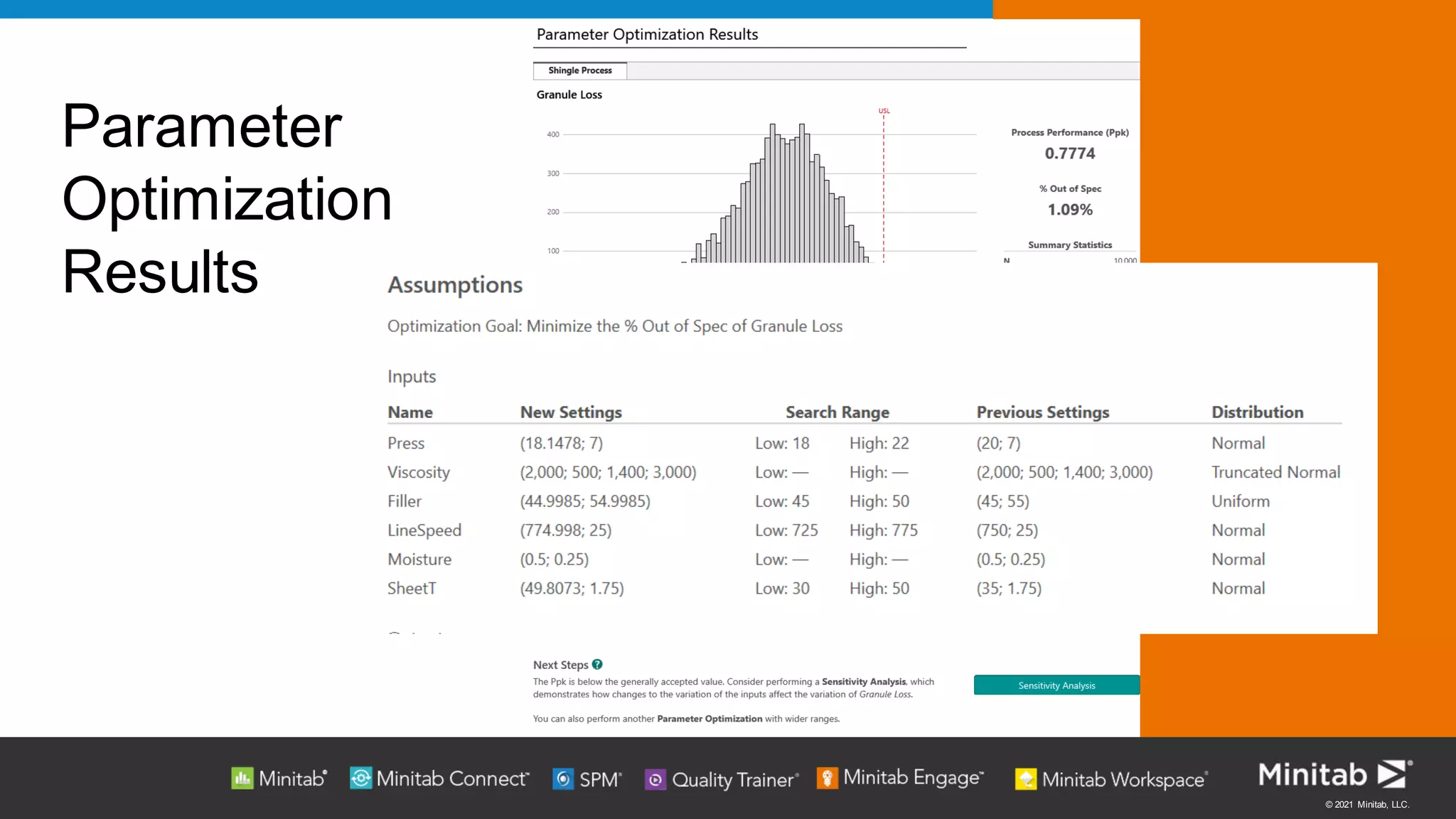Click the Truncated Normal distribution cell
The image size is (1456, 819).
coord(1276,472)
